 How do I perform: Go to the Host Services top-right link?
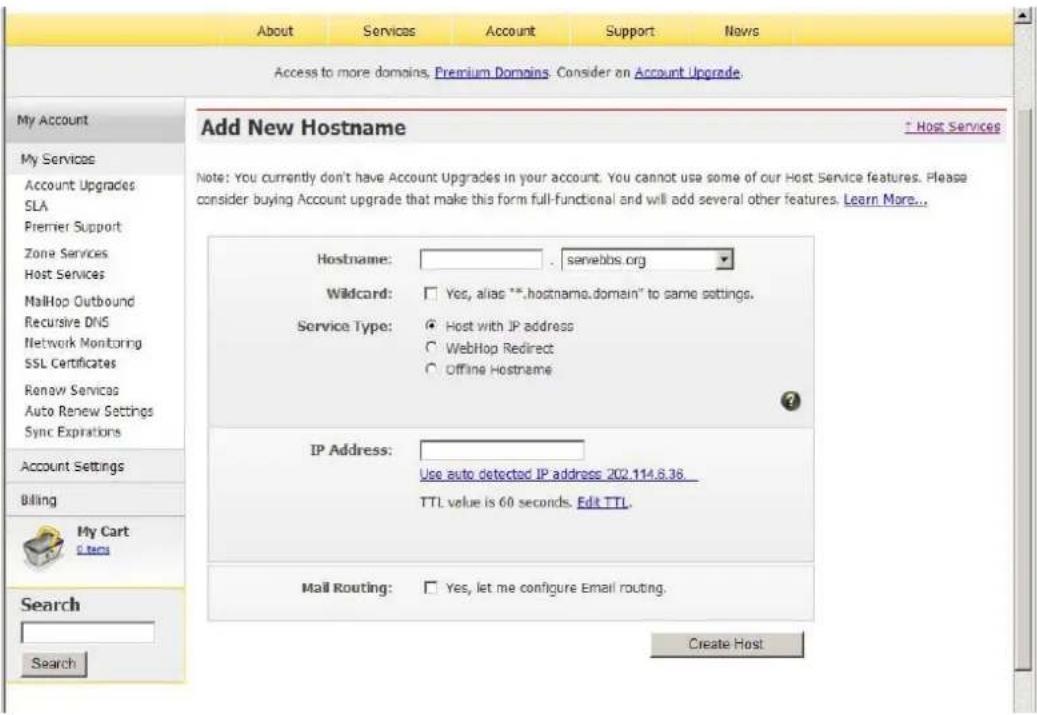(952, 126)
